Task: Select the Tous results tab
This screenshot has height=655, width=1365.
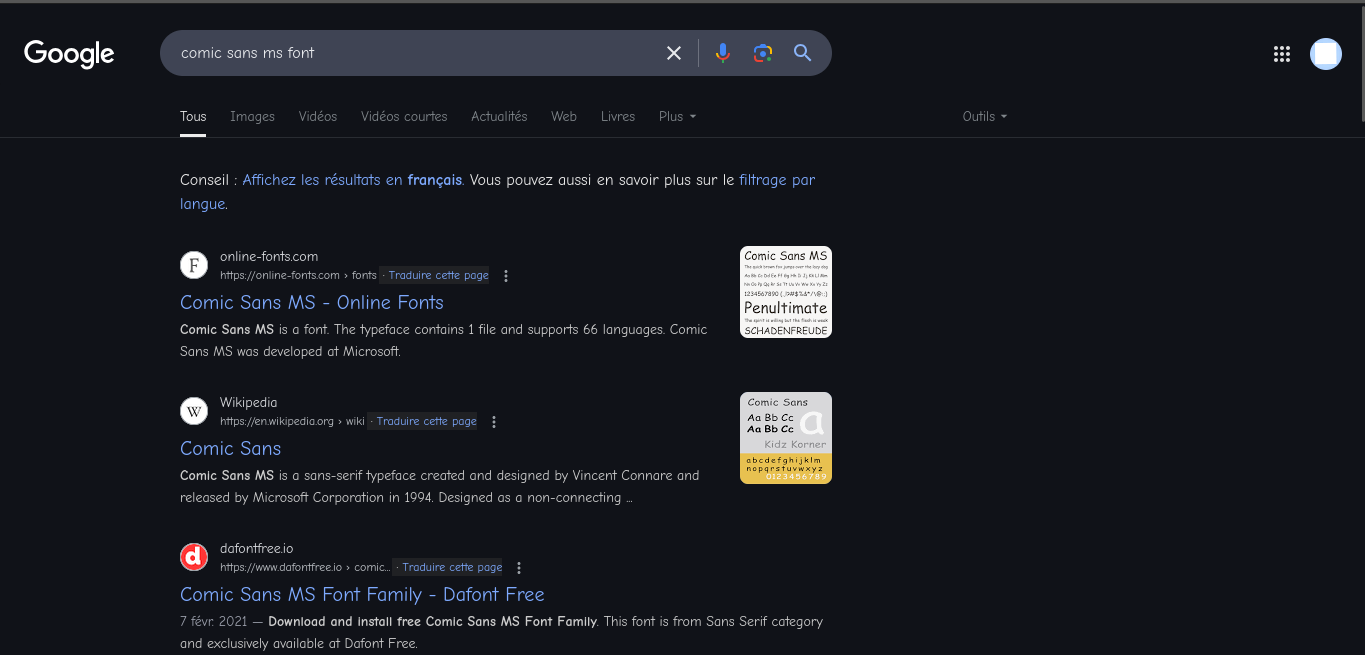Action: [193, 117]
